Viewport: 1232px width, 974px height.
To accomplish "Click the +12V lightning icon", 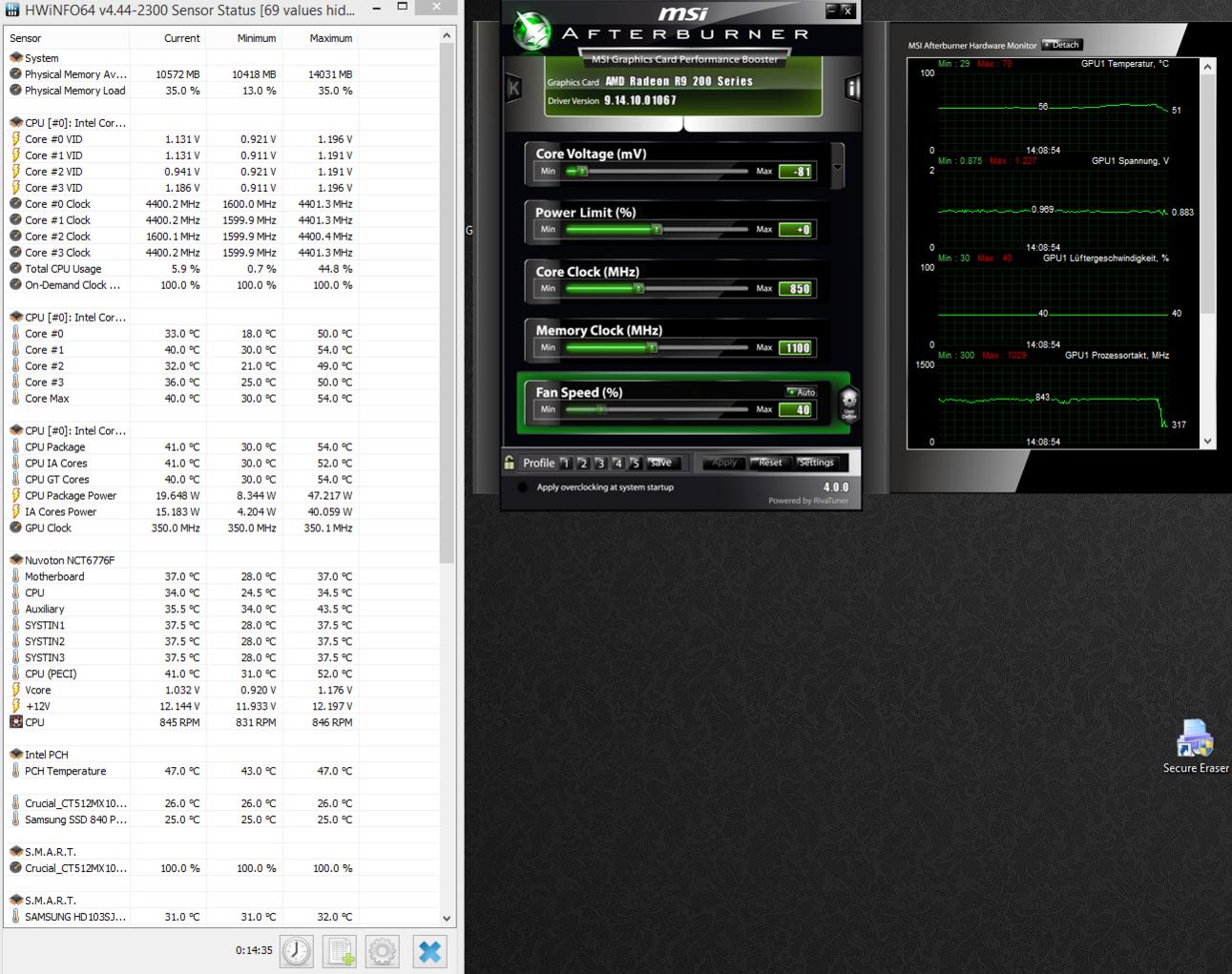I will coord(15,706).
